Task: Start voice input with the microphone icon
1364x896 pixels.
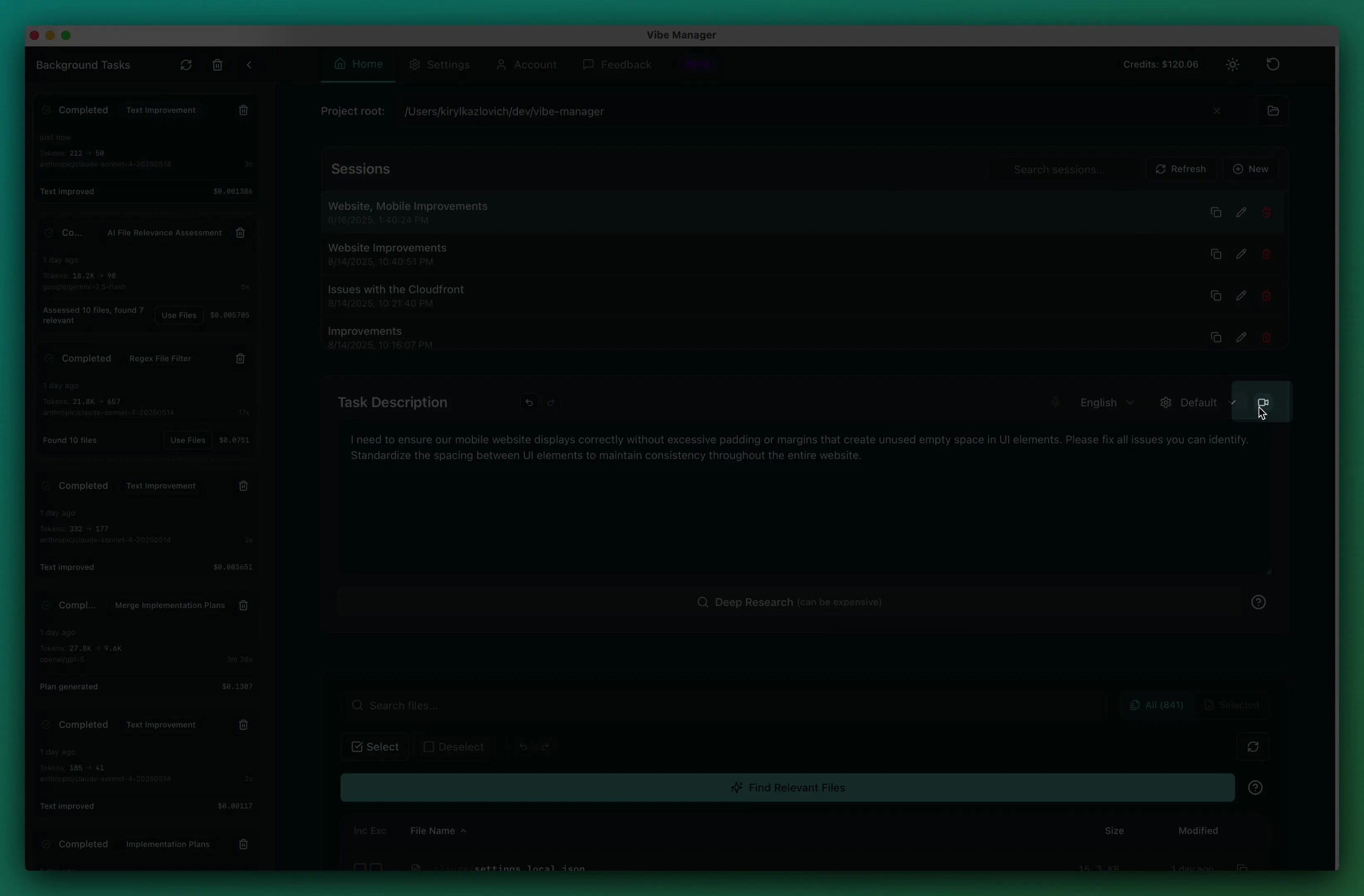Action: [1055, 402]
